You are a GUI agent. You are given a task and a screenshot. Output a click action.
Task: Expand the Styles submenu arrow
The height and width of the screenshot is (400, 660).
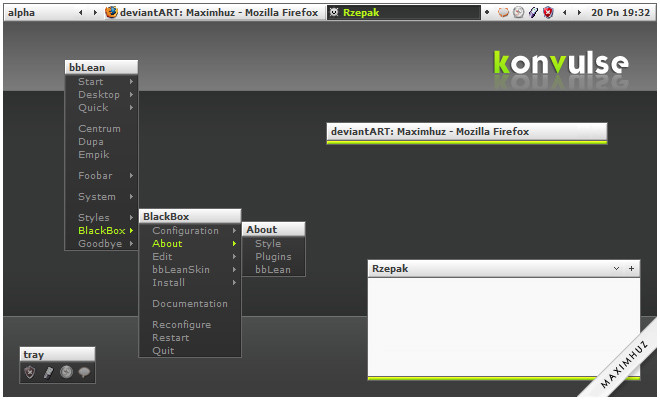click(131, 218)
